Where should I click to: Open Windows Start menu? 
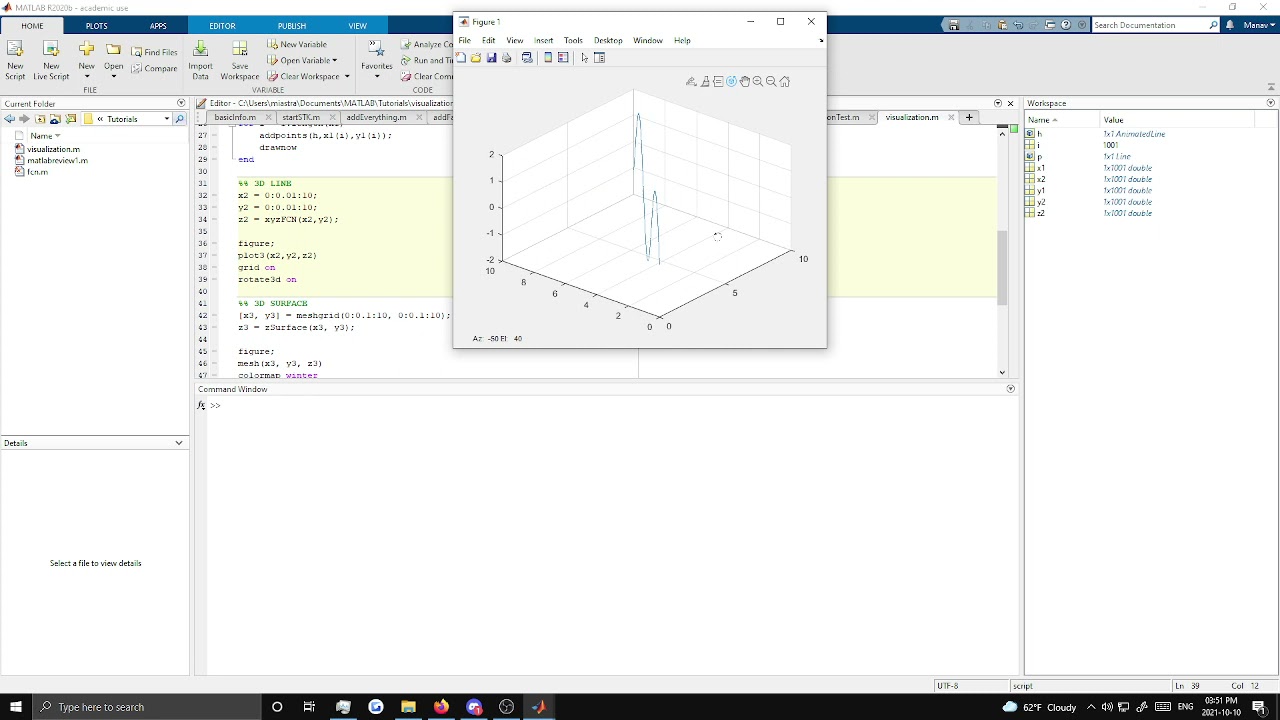coord(15,707)
